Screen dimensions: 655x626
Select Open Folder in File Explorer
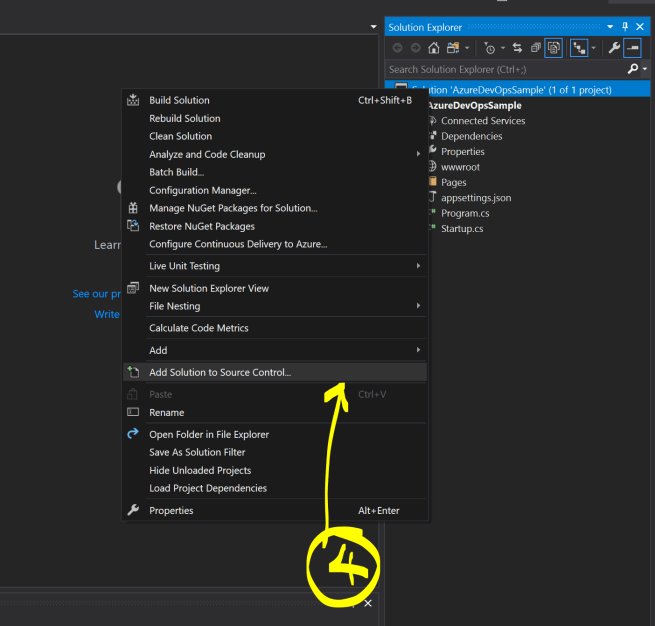coord(209,434)
